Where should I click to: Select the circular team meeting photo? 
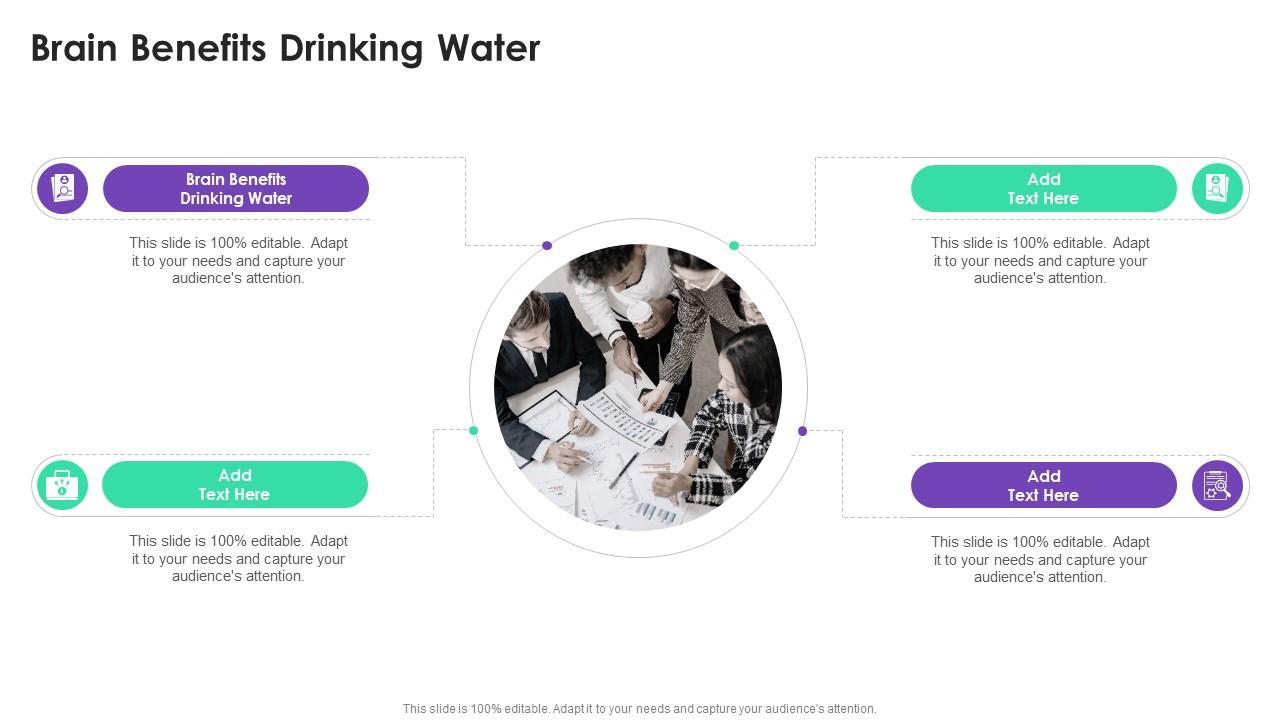coord(638,387)
